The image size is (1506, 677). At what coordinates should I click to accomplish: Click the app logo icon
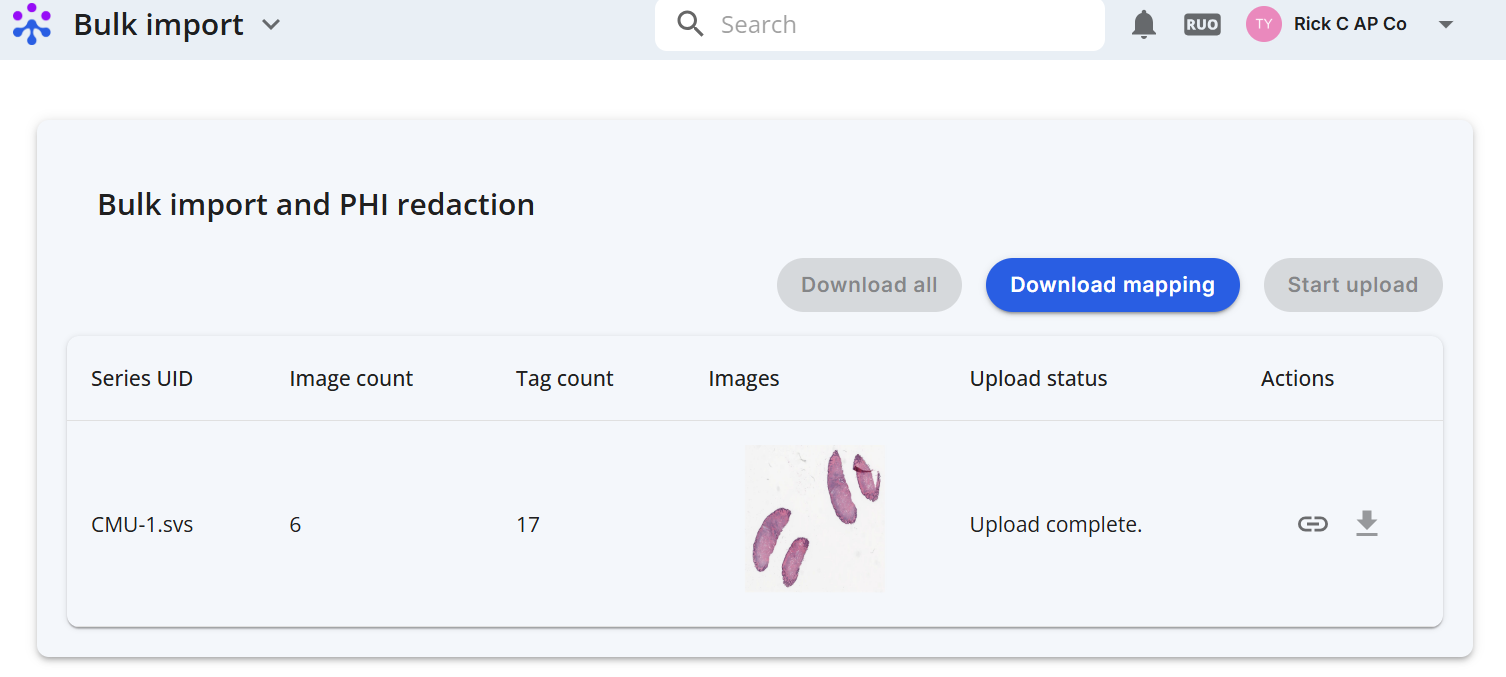pos(32,24)
